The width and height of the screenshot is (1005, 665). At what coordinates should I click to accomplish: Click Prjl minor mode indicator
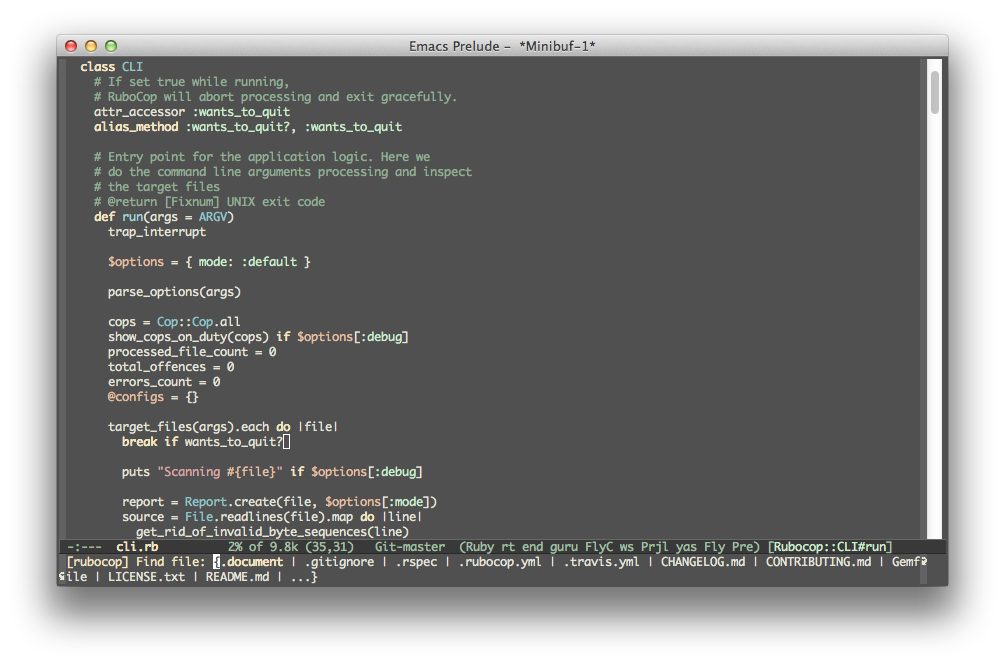[x=654, y=546]
